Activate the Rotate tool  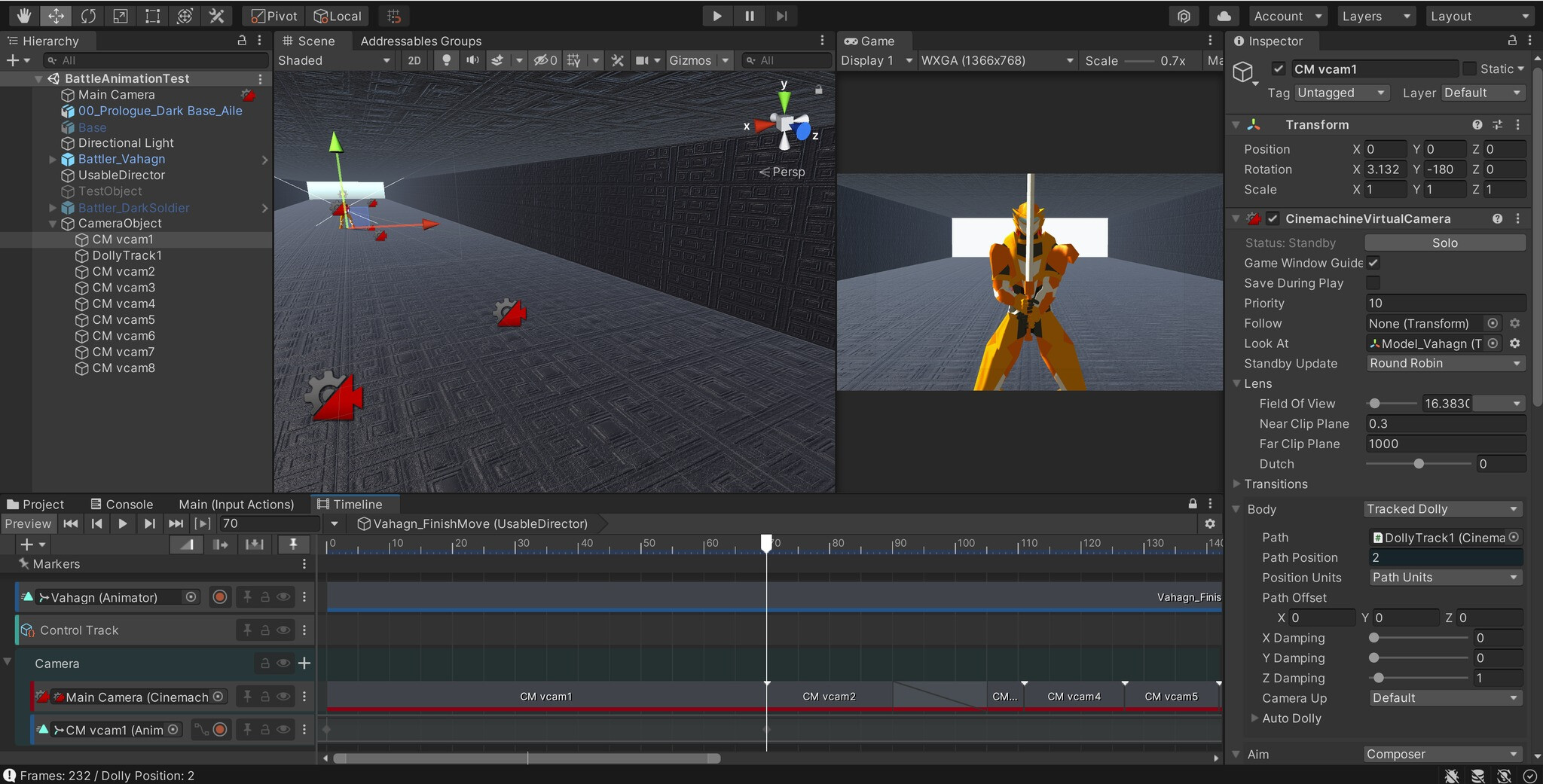[89, 15]
